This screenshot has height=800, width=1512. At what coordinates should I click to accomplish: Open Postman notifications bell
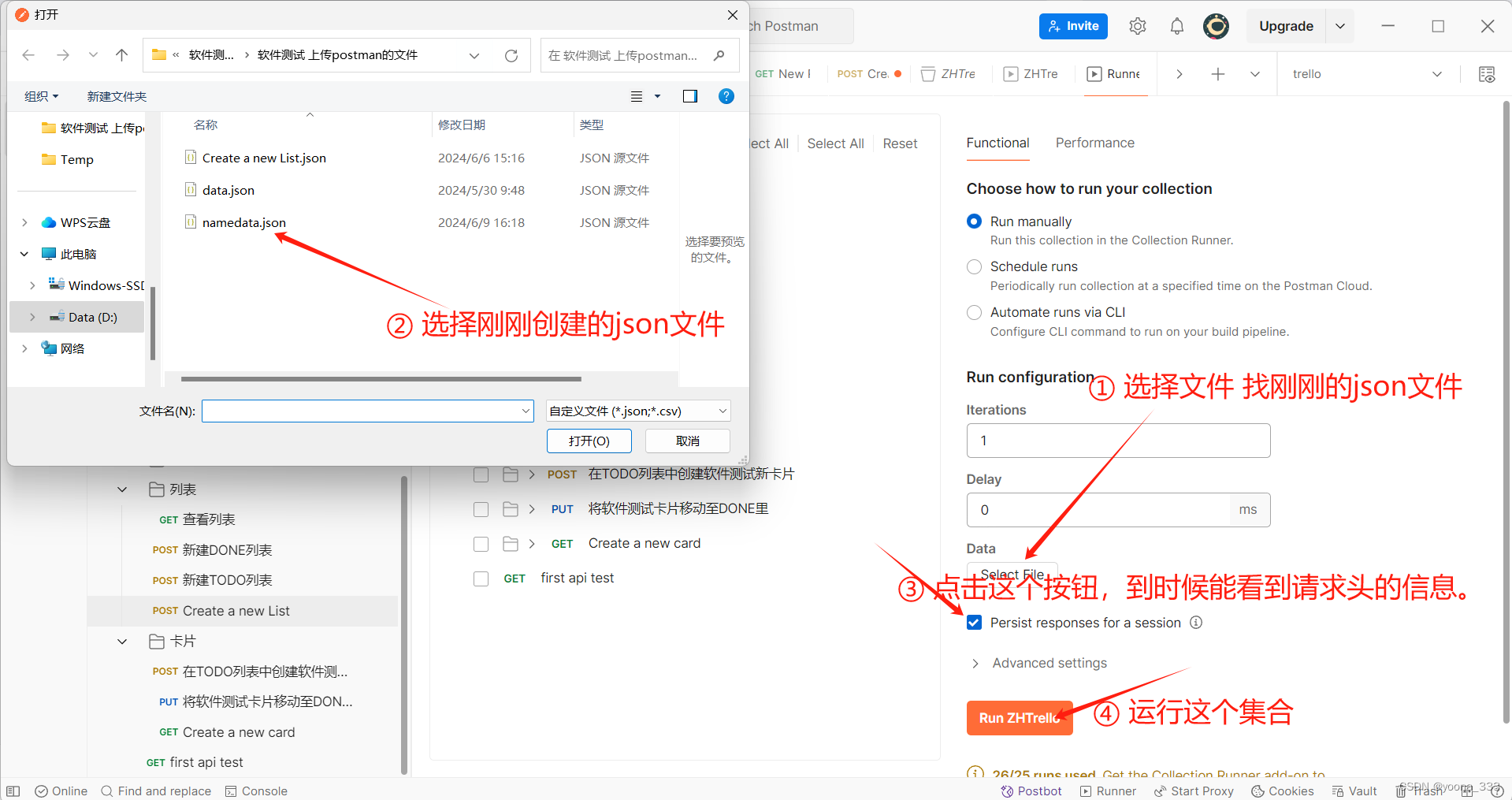click(x=1177, y=26)
